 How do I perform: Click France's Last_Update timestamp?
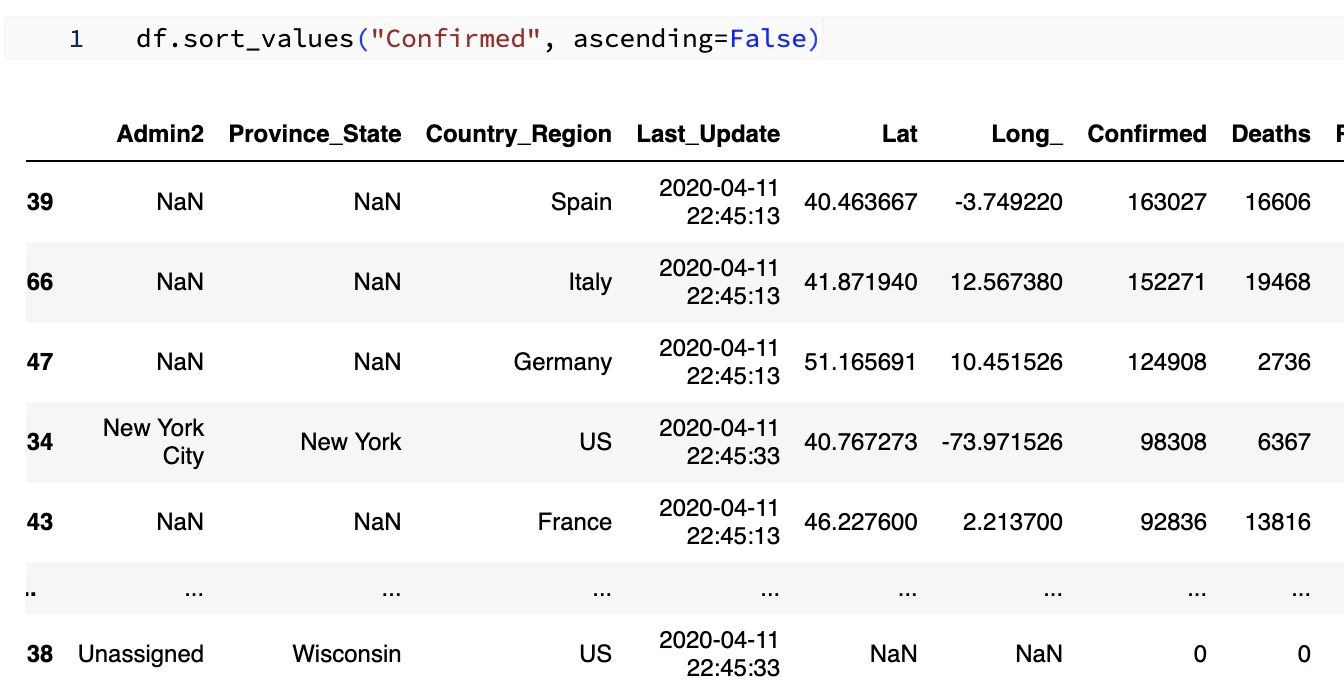tap(719, 522)
